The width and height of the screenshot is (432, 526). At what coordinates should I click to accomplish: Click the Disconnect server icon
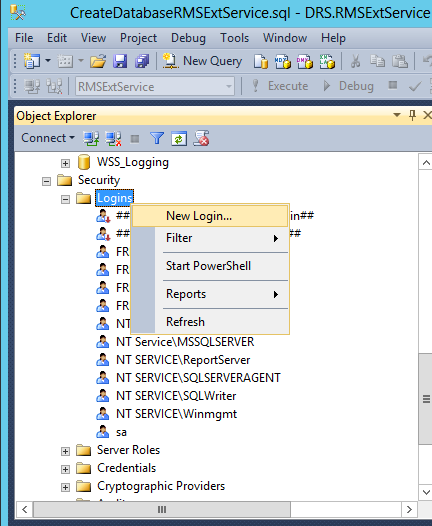click(113, 138)
